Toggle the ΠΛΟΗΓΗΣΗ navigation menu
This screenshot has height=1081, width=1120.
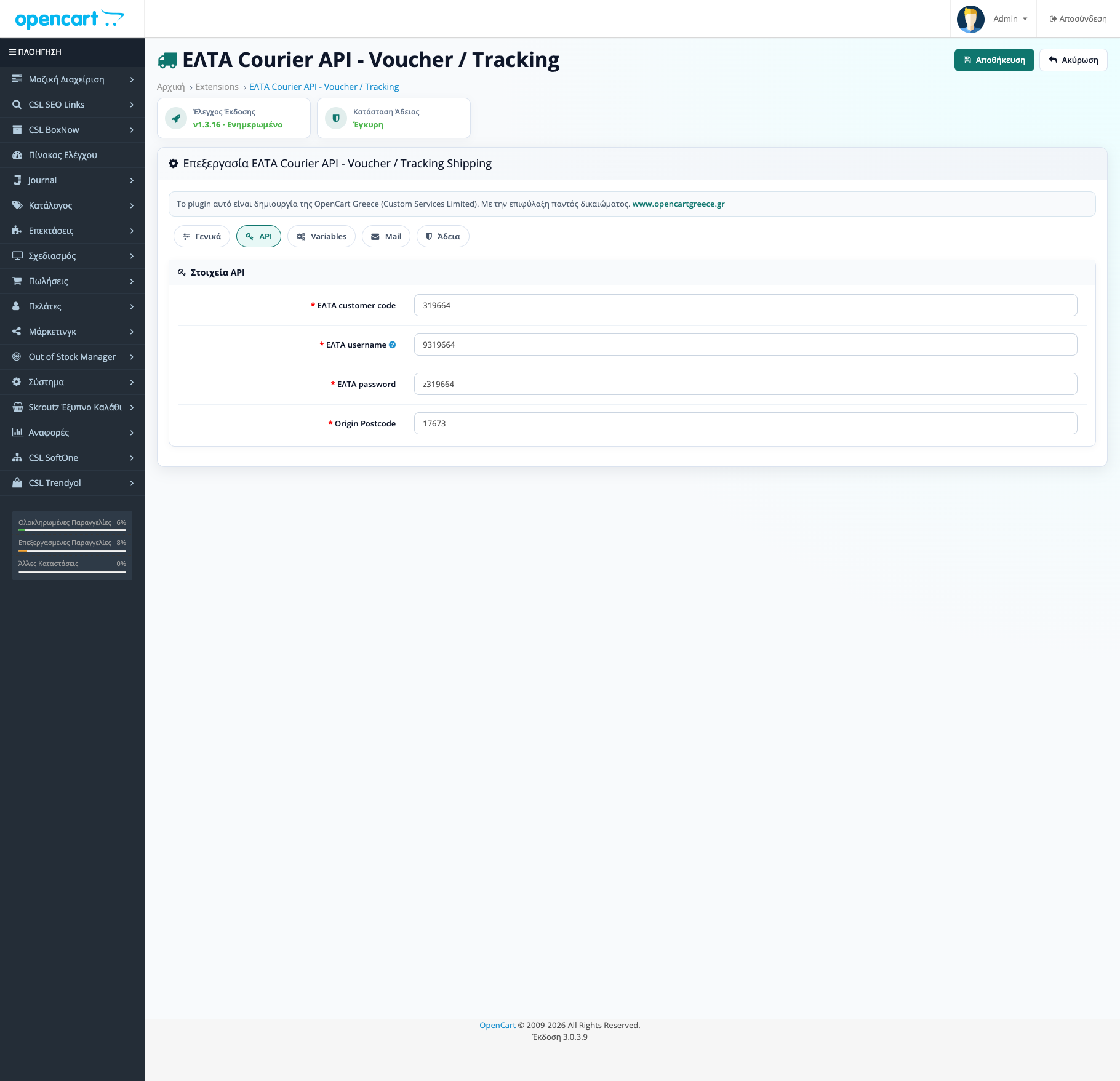coord(35,52)
